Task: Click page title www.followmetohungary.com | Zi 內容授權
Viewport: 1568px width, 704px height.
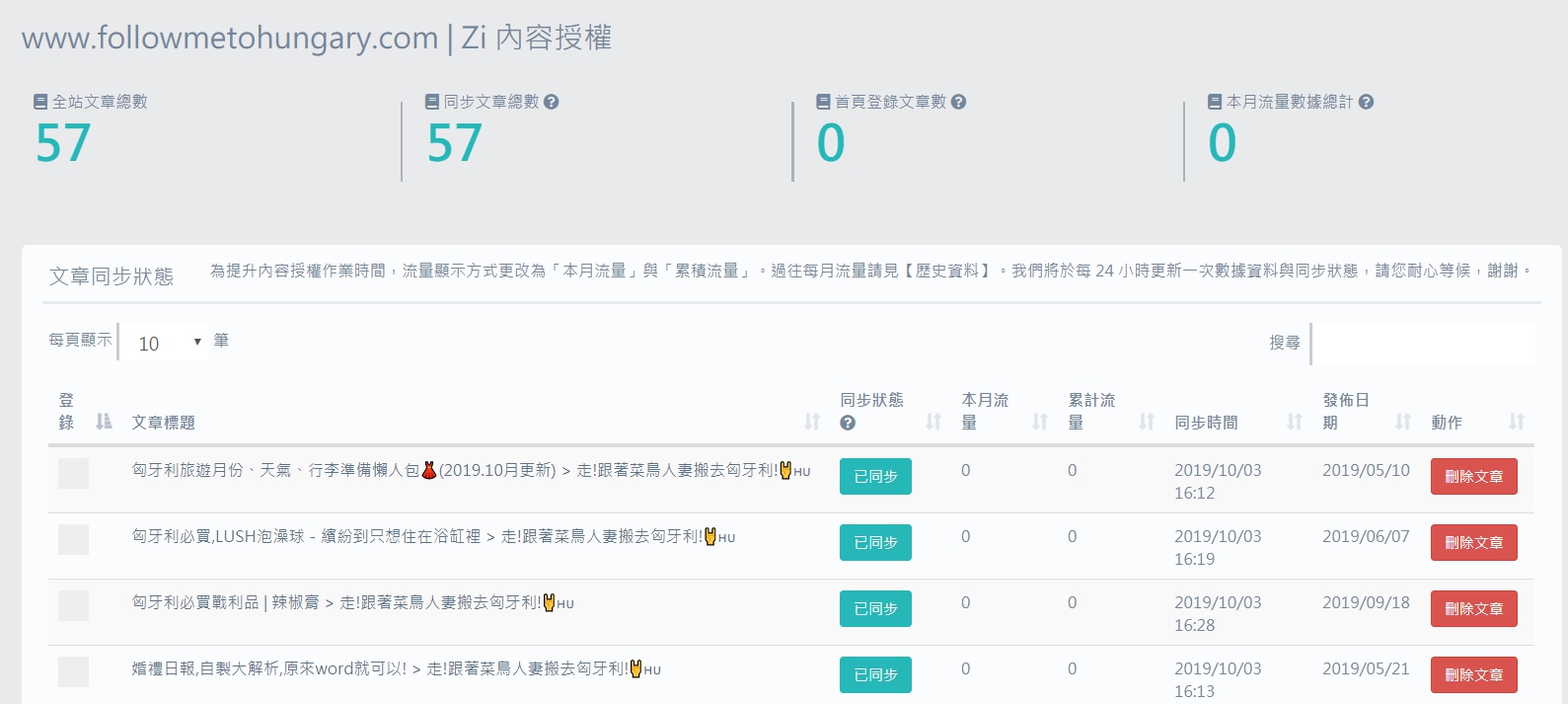Action: point(317,38)
